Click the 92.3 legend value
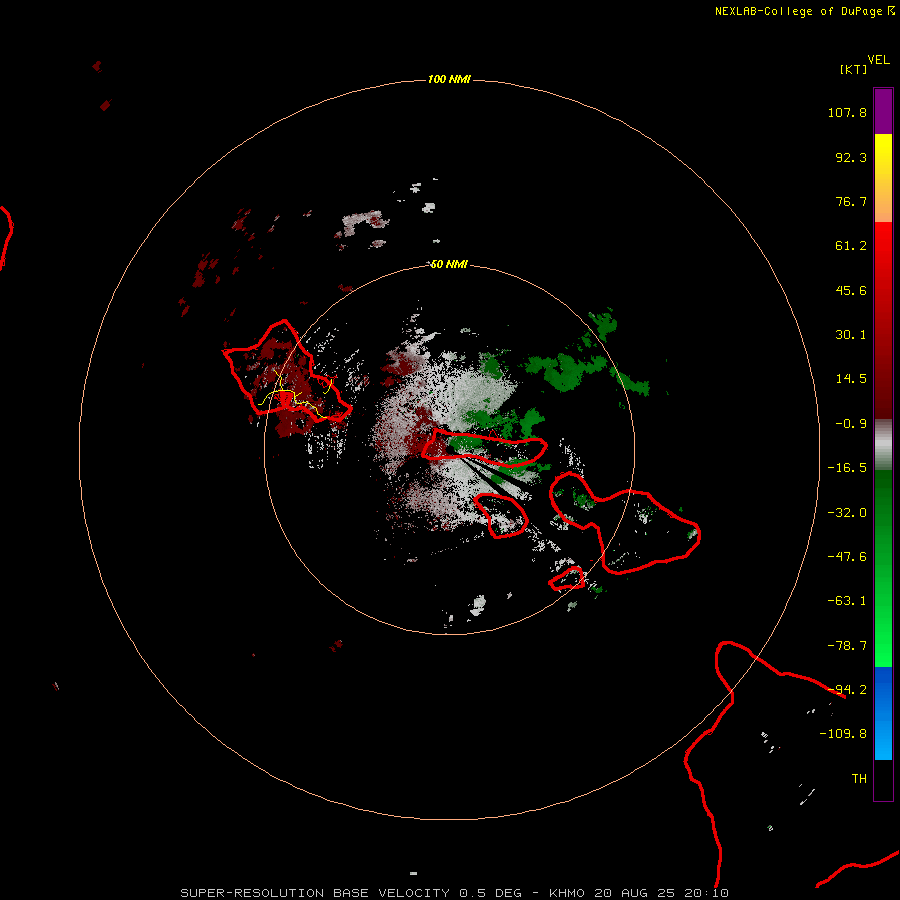900x900 pixels. click(851, 157)
